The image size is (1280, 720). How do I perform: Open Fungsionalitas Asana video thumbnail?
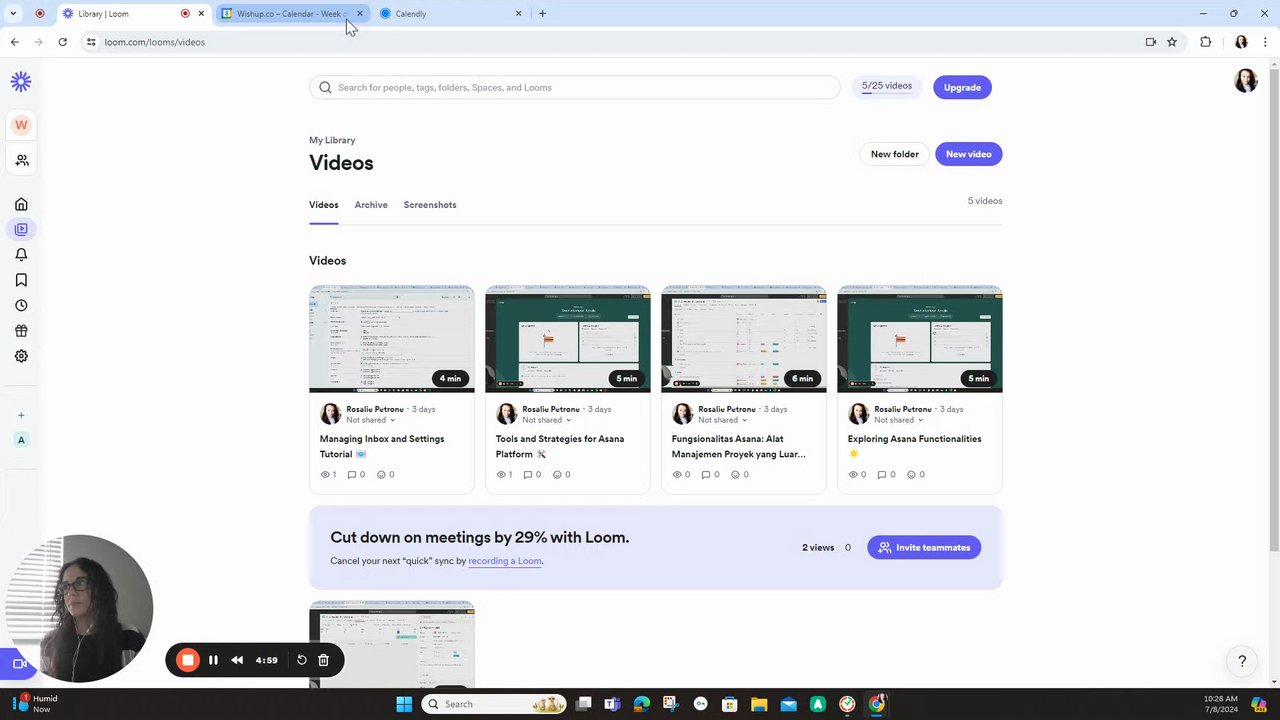(x=743, y=339)
